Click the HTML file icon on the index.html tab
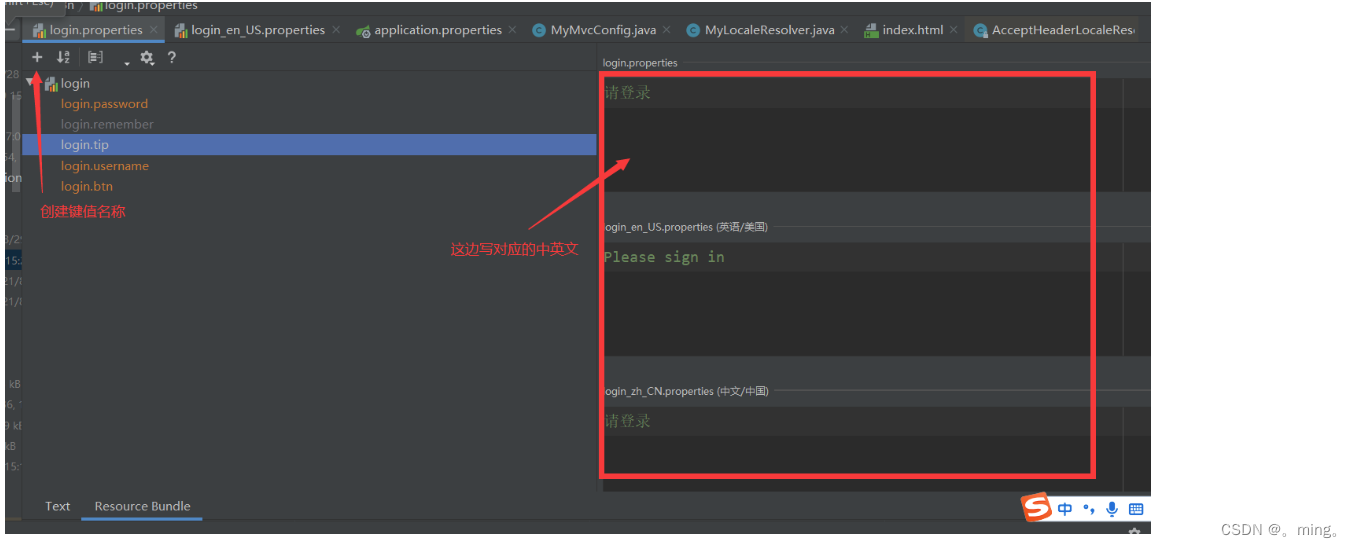This screenshot has height=548, width=1352. (x=871, y=30)
